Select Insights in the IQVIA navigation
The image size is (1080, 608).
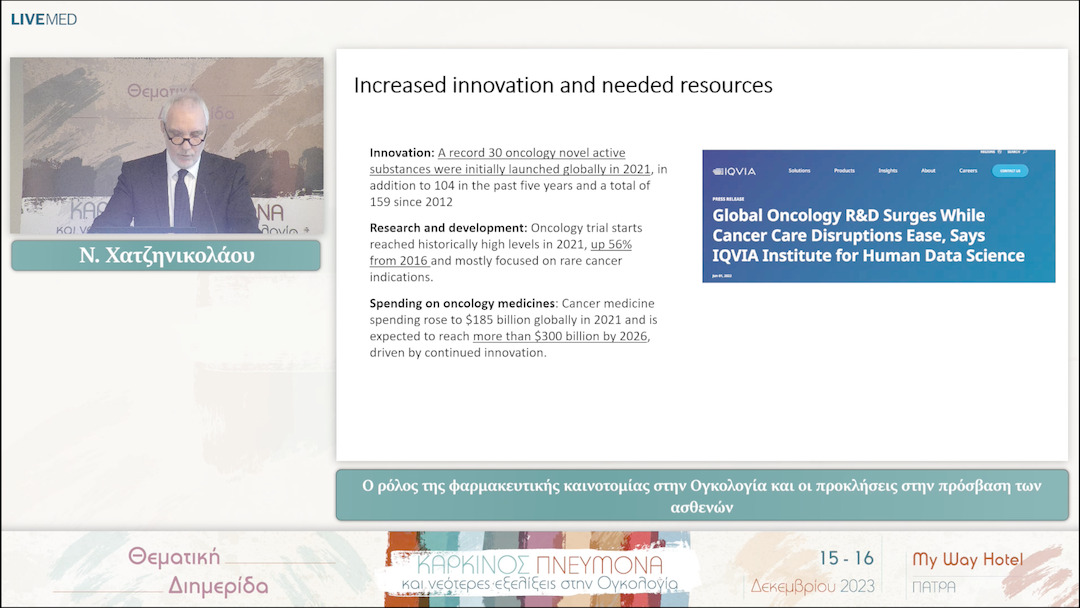[x=887, y=171]
